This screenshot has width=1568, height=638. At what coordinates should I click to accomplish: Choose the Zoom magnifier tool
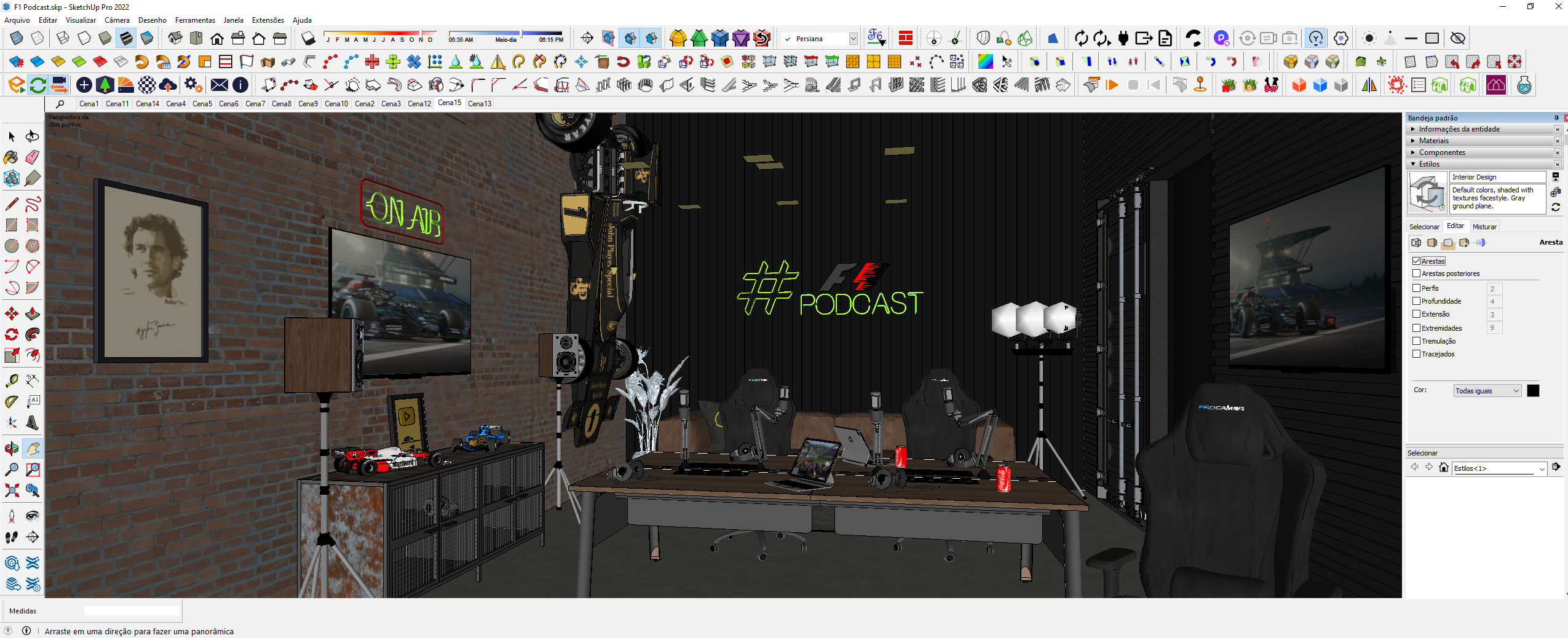point(11,470)
